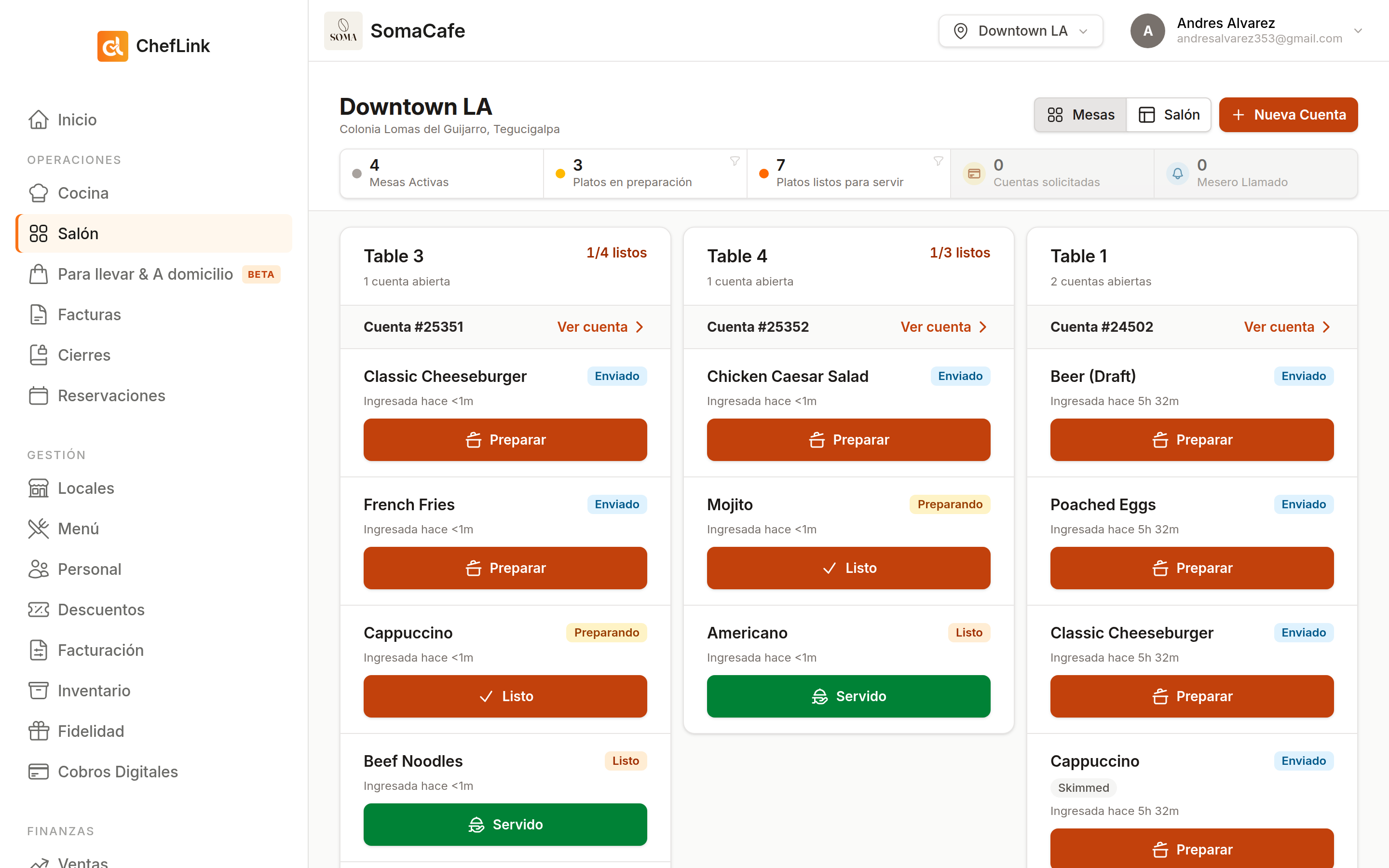The image size is (1389, 868).
Task: Click Ver cuenta for Cuenta #25352
Action: (944, 326)
